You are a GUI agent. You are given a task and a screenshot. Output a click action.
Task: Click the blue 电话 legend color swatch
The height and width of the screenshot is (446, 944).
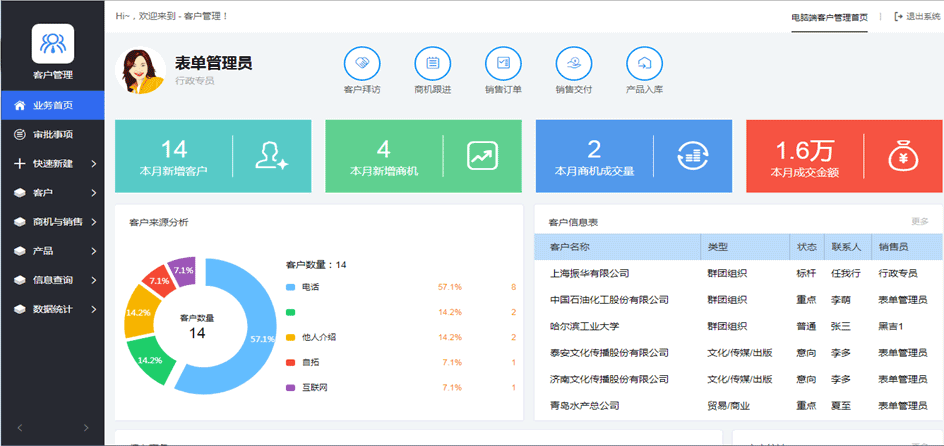click(290, 288)
